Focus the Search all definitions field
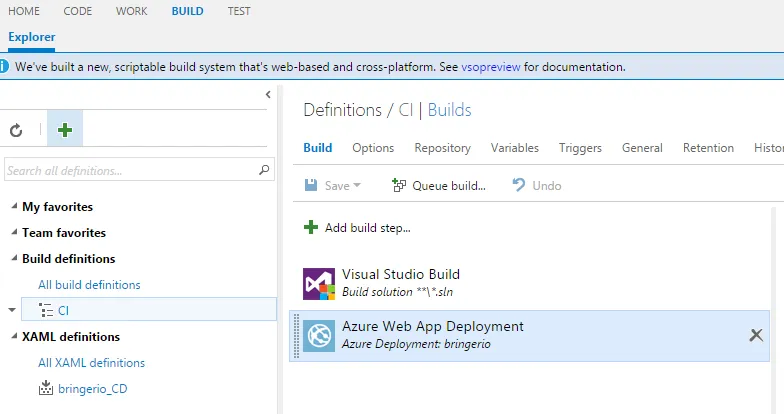784x414 pixels. click(x=130, y=170)
